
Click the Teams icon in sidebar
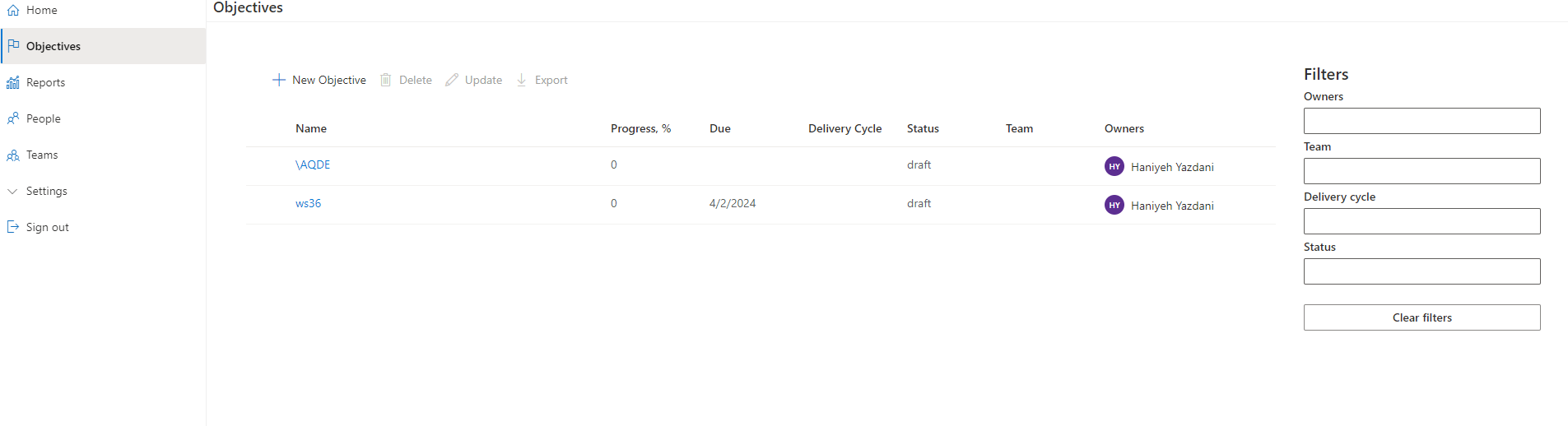pyautogui.click(x=13, y=155)
